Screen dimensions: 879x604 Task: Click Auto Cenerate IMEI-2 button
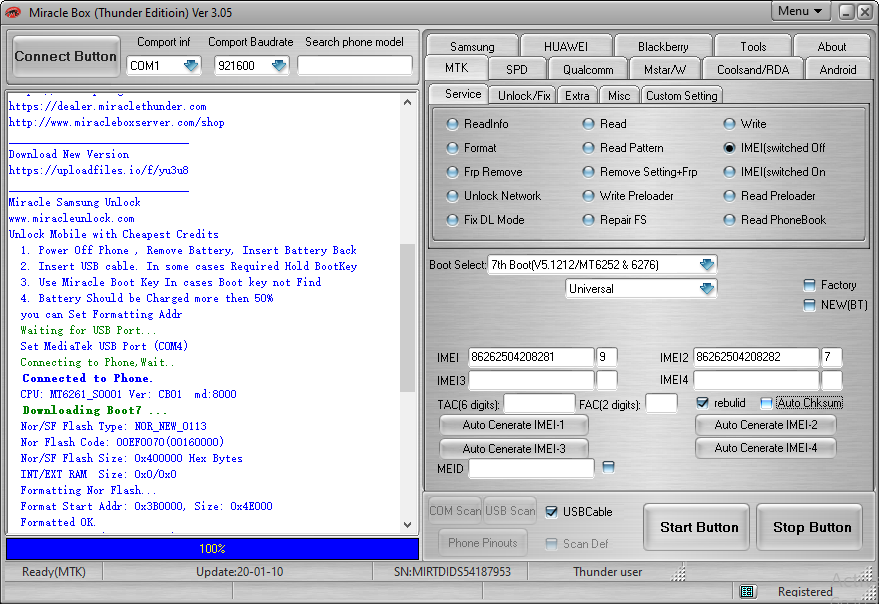tap(765, 425)
